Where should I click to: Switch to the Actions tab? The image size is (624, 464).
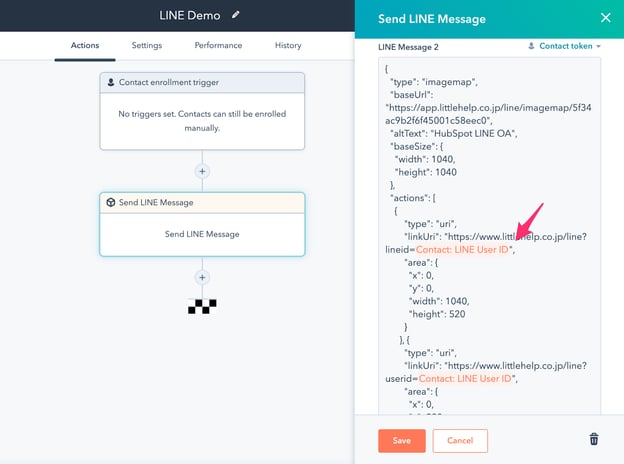coord(85,46)
